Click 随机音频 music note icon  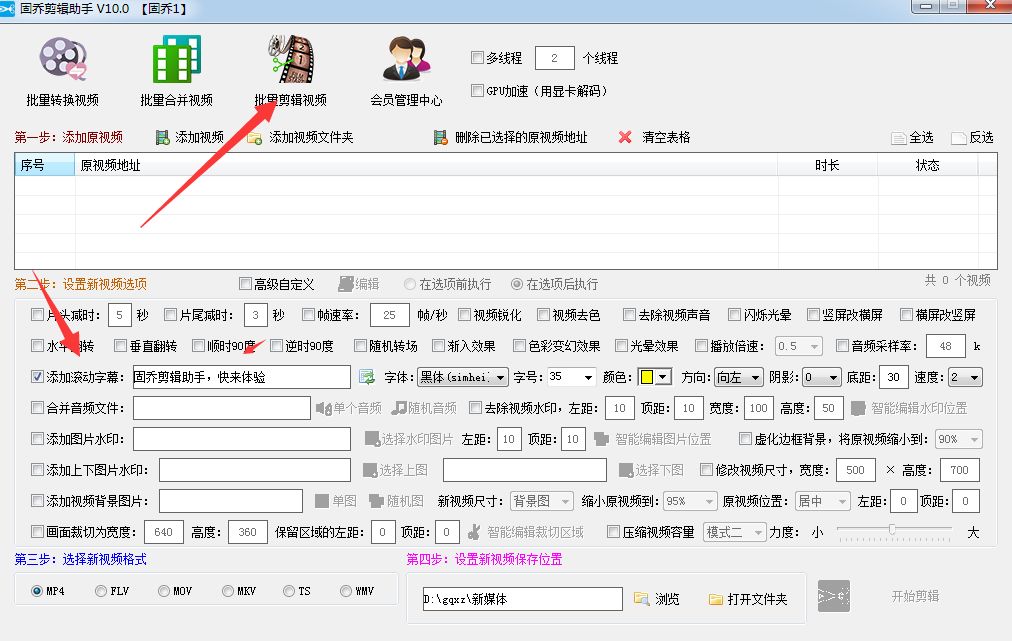400,408
